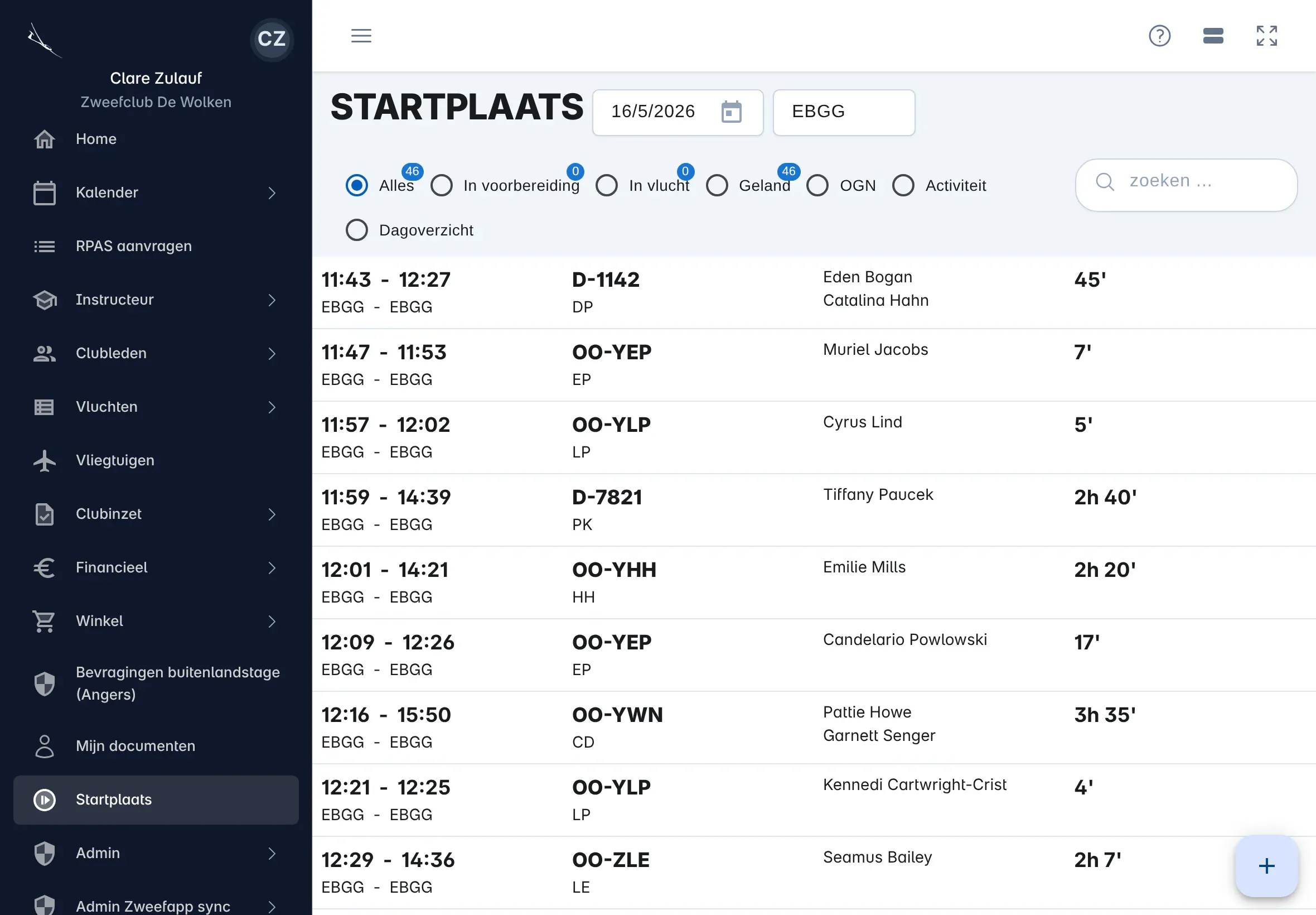Select the Alles radio button
Image resolution: width=1316 pixels, height=915 pixels.
click(356, 185)
